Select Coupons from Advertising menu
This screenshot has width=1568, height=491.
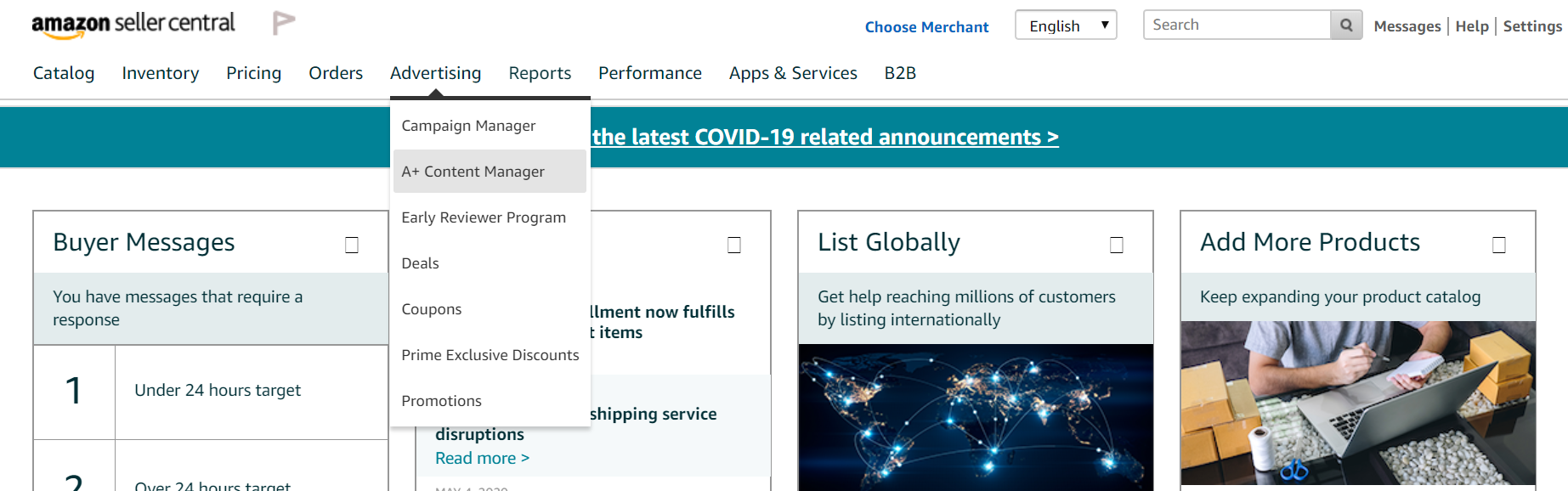click(490, 309)
